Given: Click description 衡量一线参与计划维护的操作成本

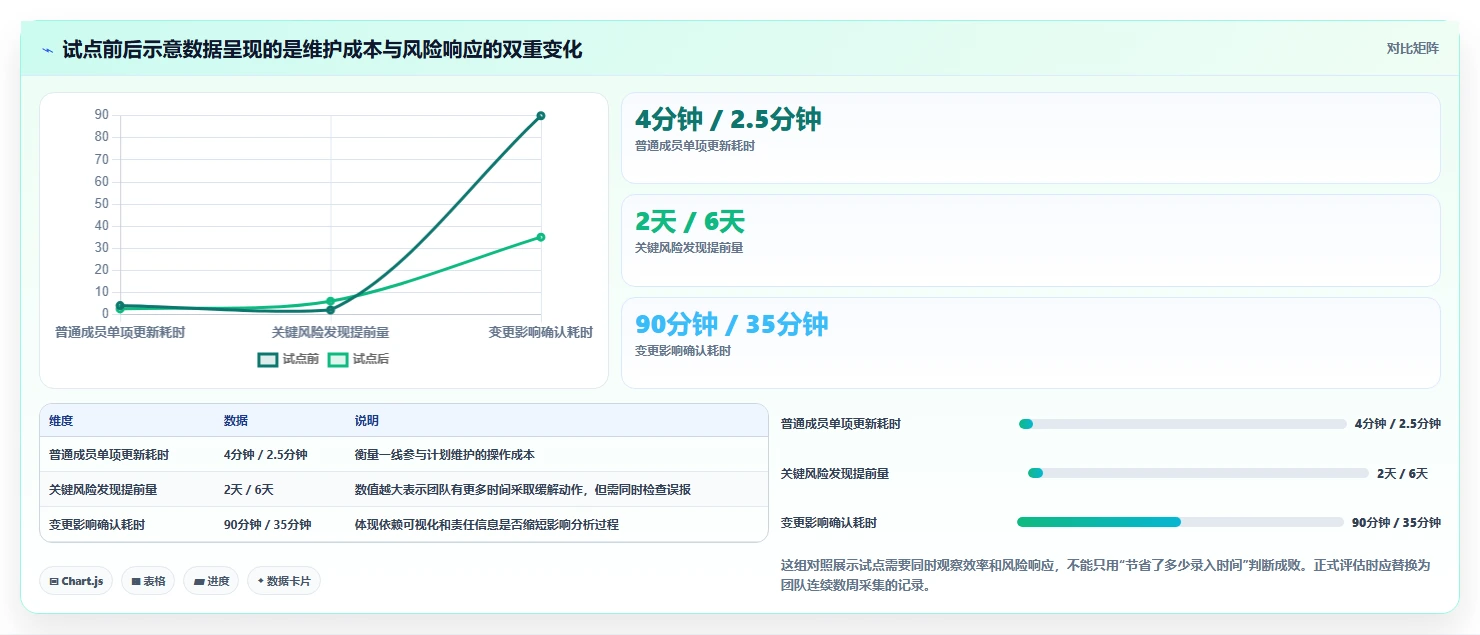Looking at the screenshot, I should coord(445,455).
